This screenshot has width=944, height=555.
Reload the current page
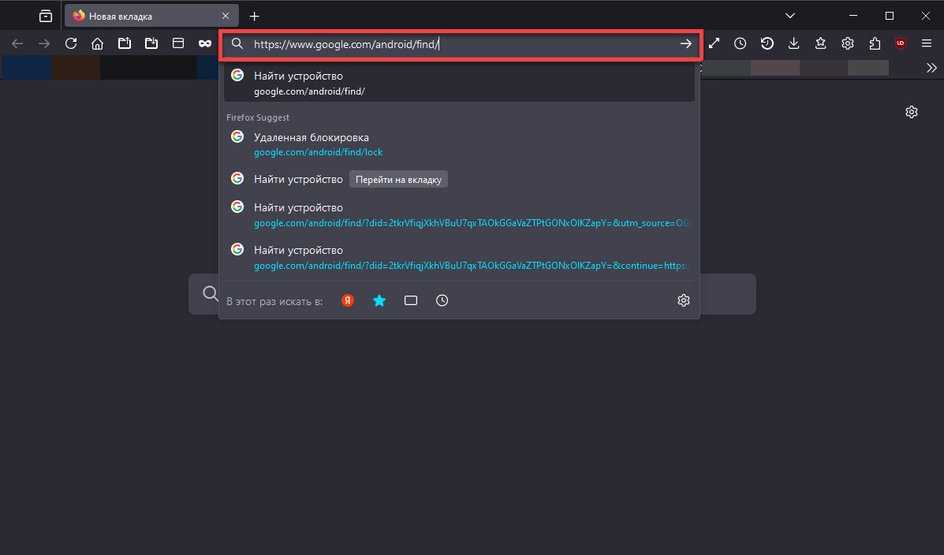pos(71,43)
